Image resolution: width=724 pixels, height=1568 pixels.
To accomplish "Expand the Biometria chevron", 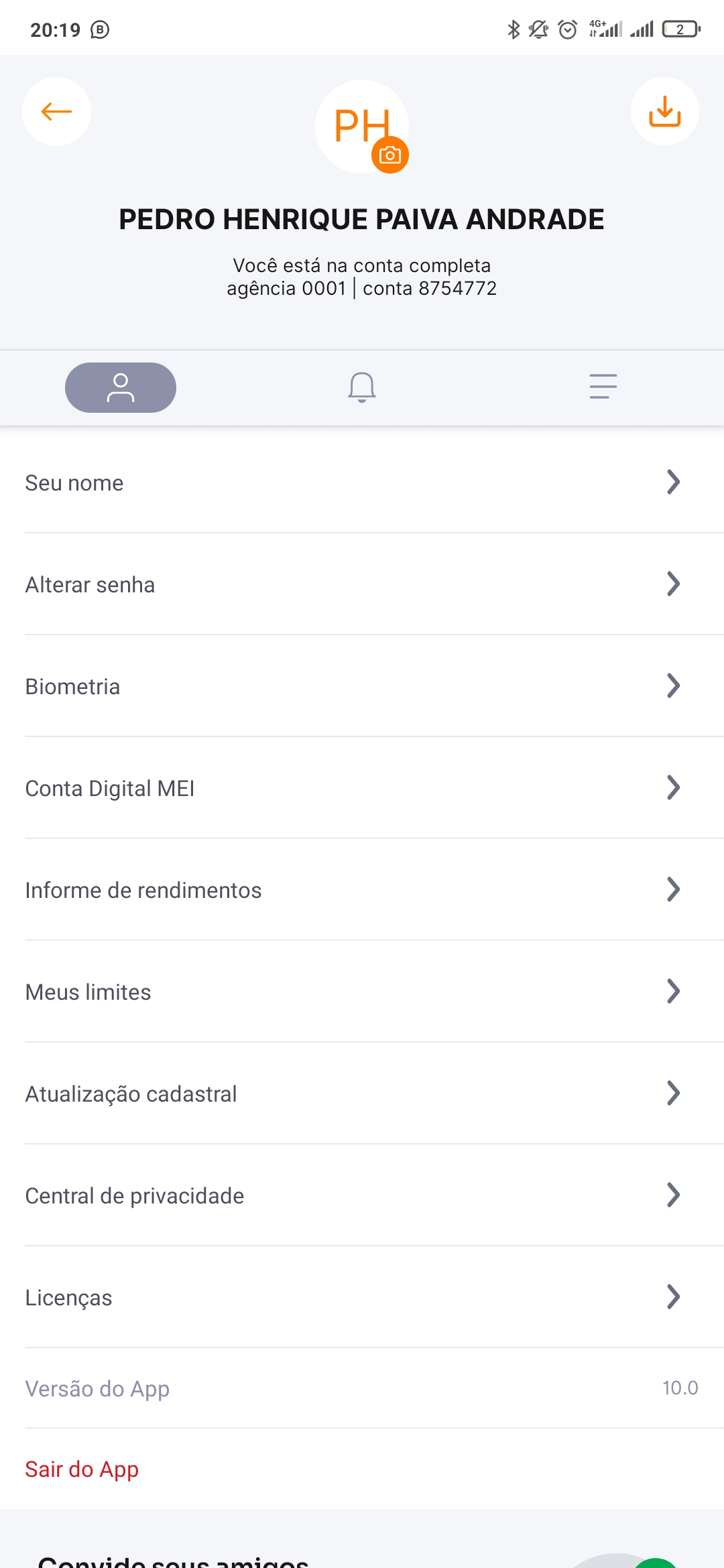I will point(674,685).
